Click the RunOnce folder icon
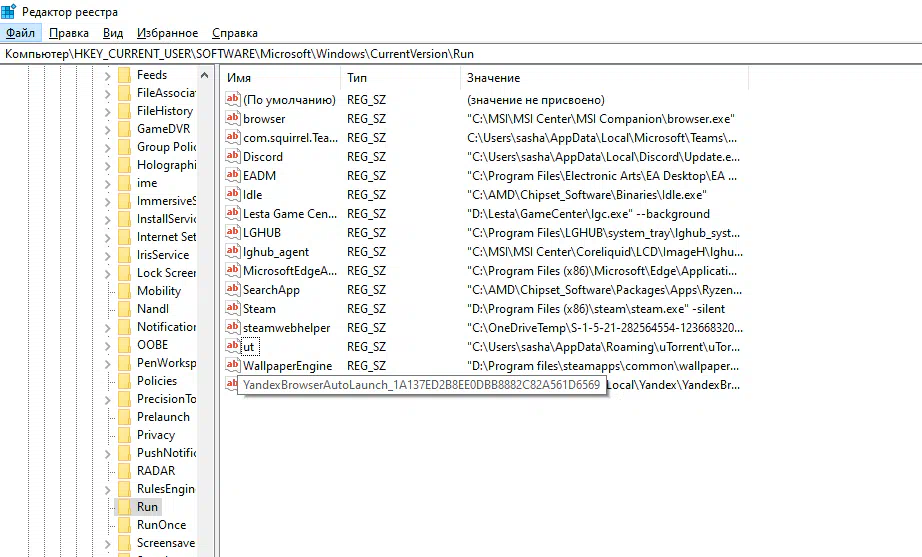This screenshot has height=557, width=922. point(124,525)
